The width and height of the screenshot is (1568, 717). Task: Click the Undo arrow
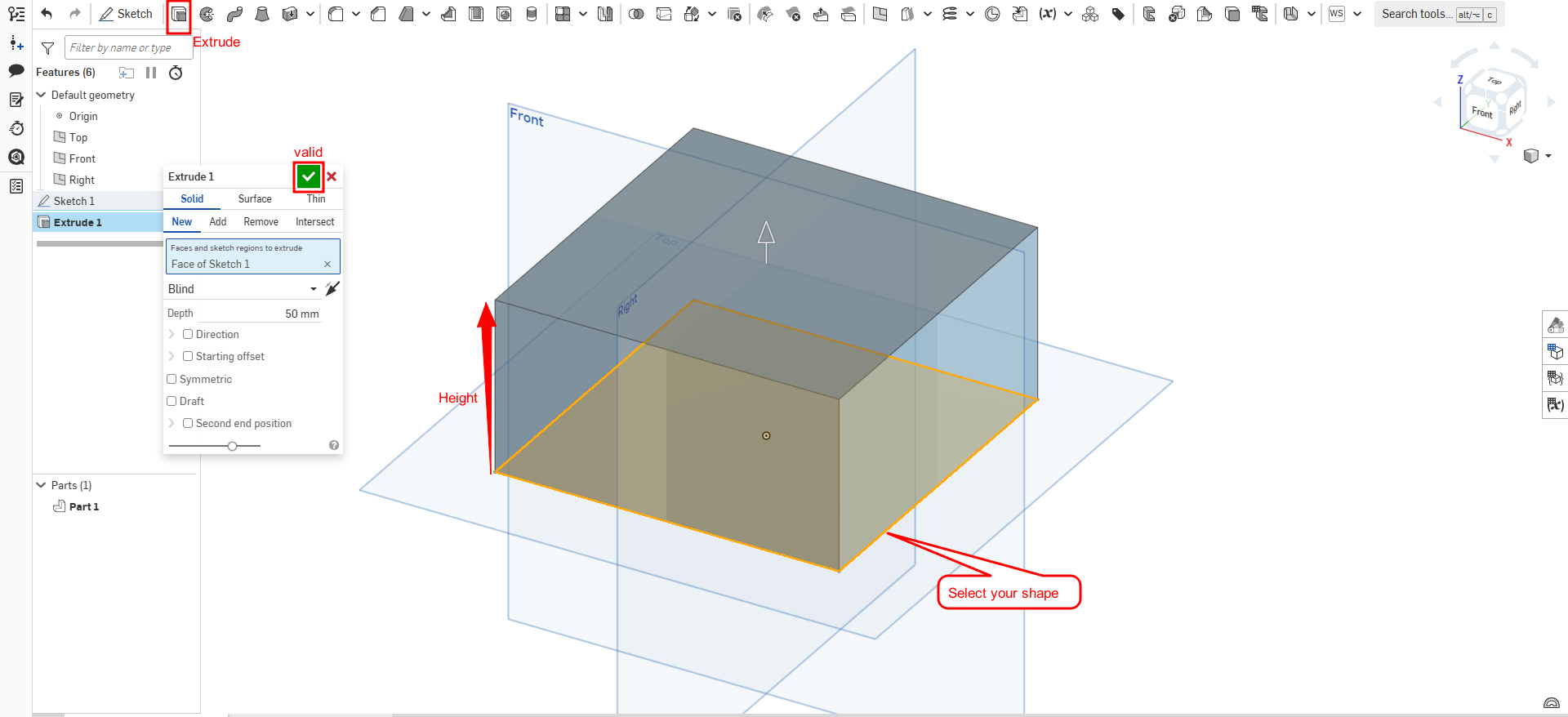tap(47, 14)
